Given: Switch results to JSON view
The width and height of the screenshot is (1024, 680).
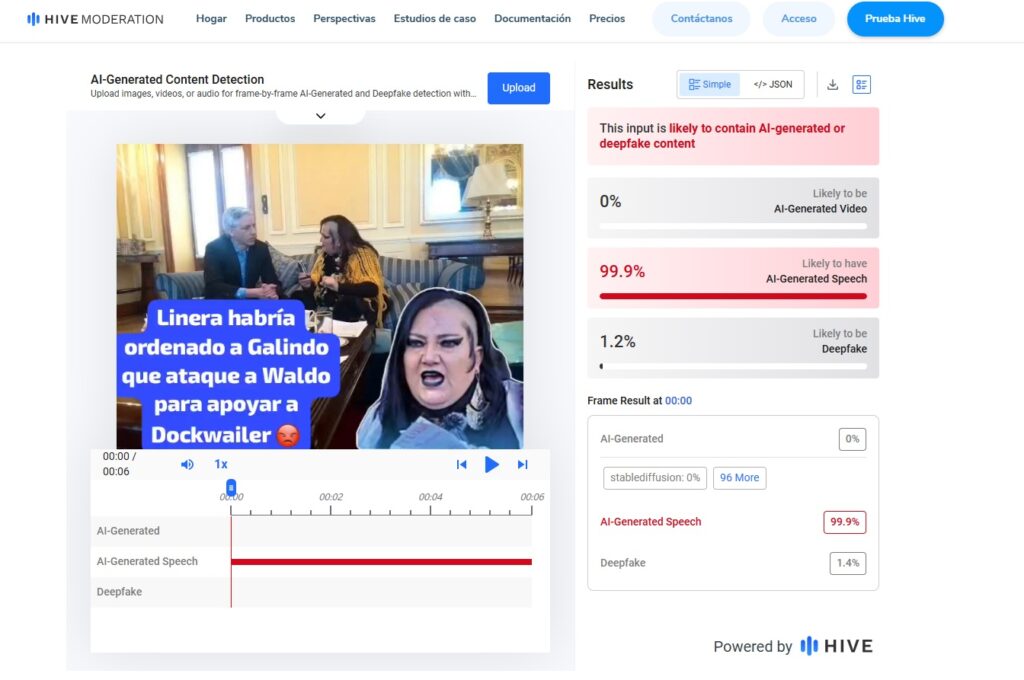Looking at the screenshot, I should pyautogui.click(x=773, y=84).
